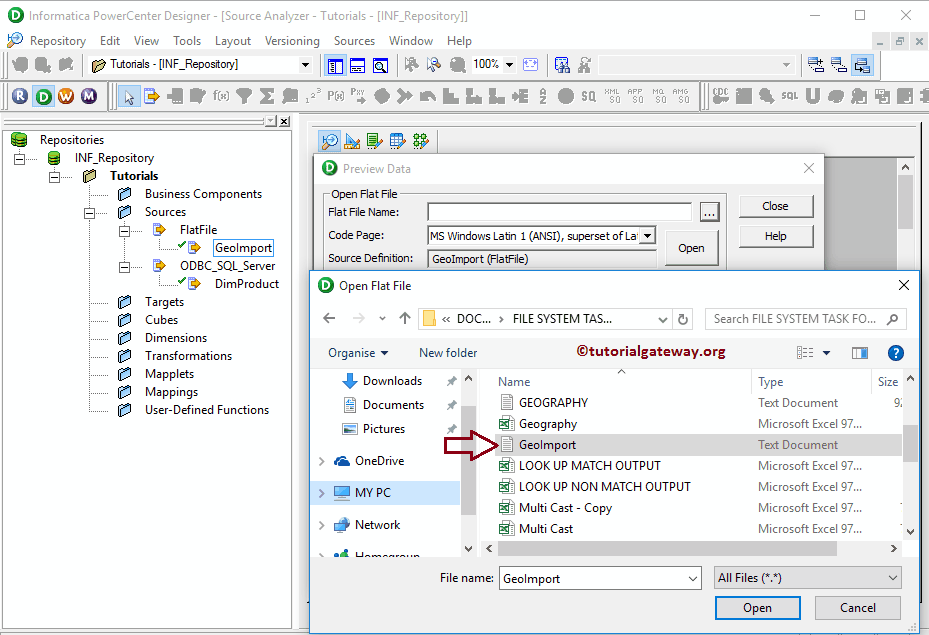Open the address path history dropdown
The image size is (929, 635).
(x=662, y=319)
